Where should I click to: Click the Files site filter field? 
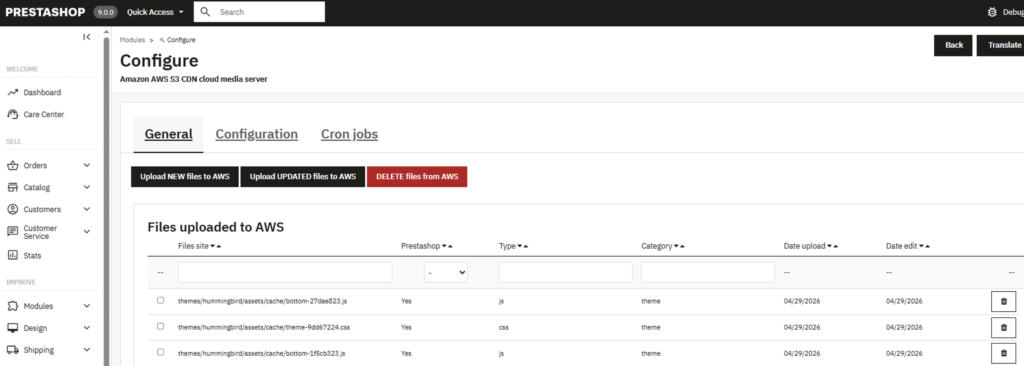point(285,273)
